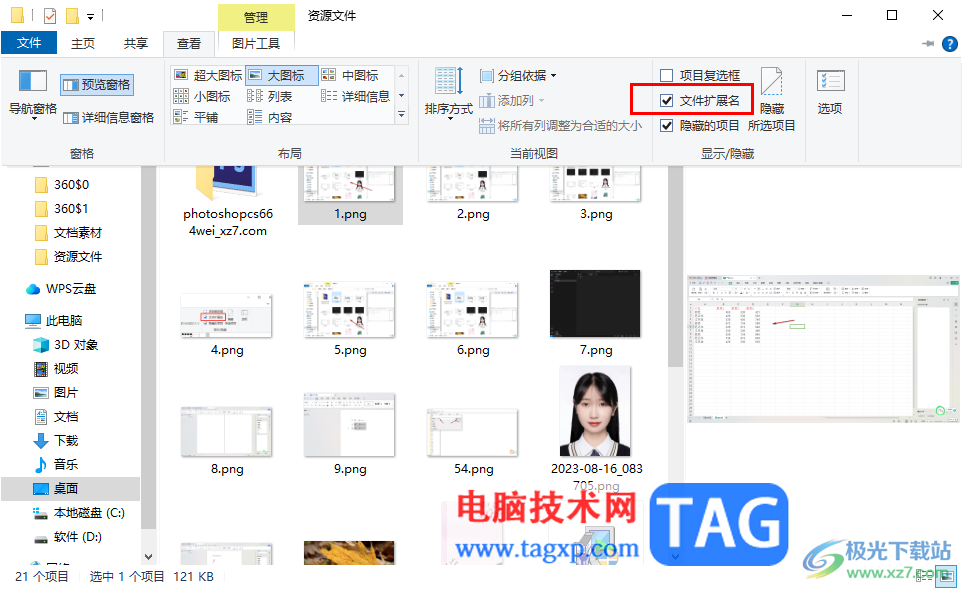Enable the Item check boxes option
Viewport: 962px width, 589px height.
click(x=666, y=75)
